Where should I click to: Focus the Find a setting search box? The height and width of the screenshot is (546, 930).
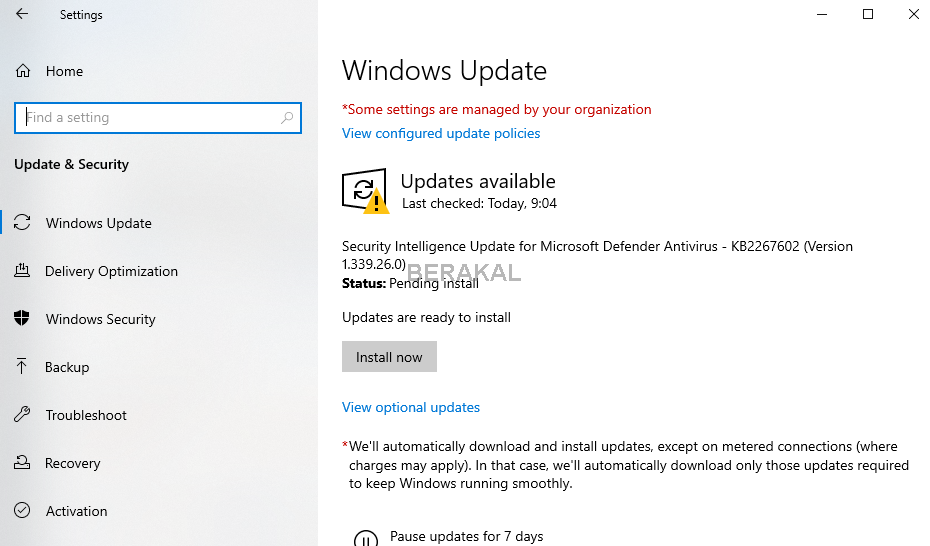click(x=158, y=117)
